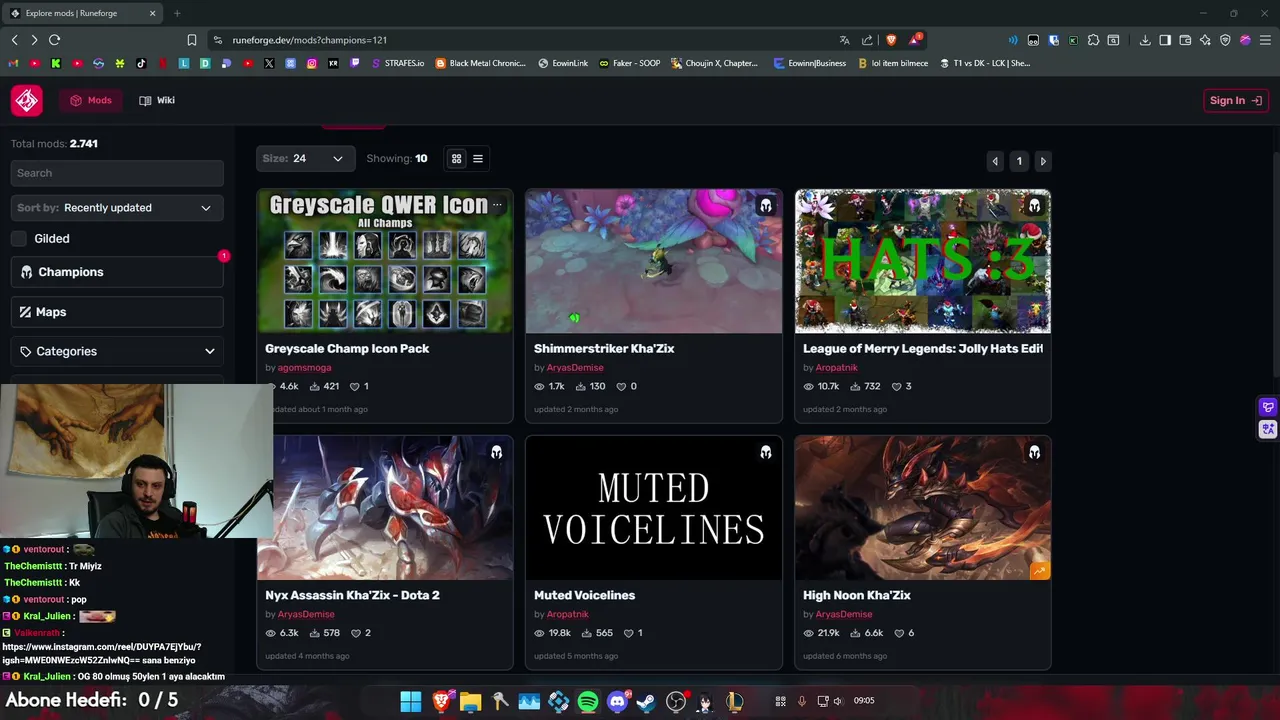Open EowinLink bookmark
The width and height of the screenshot is (1280, 720).
click(563, 63)
